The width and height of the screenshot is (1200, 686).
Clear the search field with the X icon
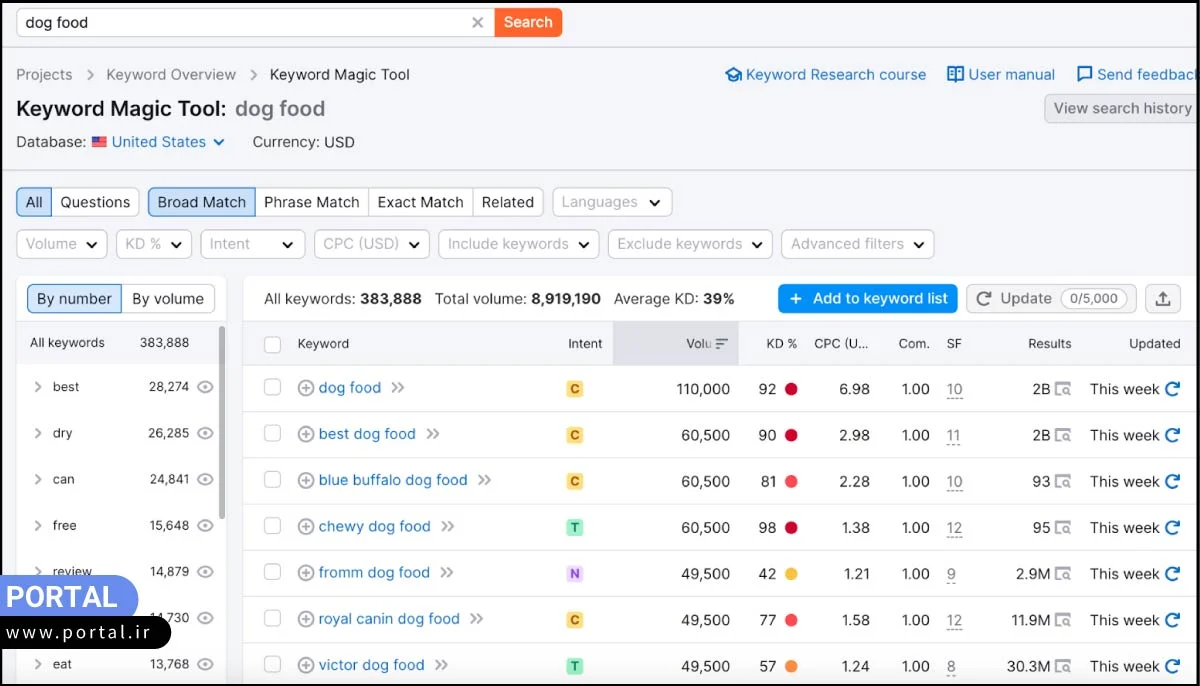coord(477,21)
